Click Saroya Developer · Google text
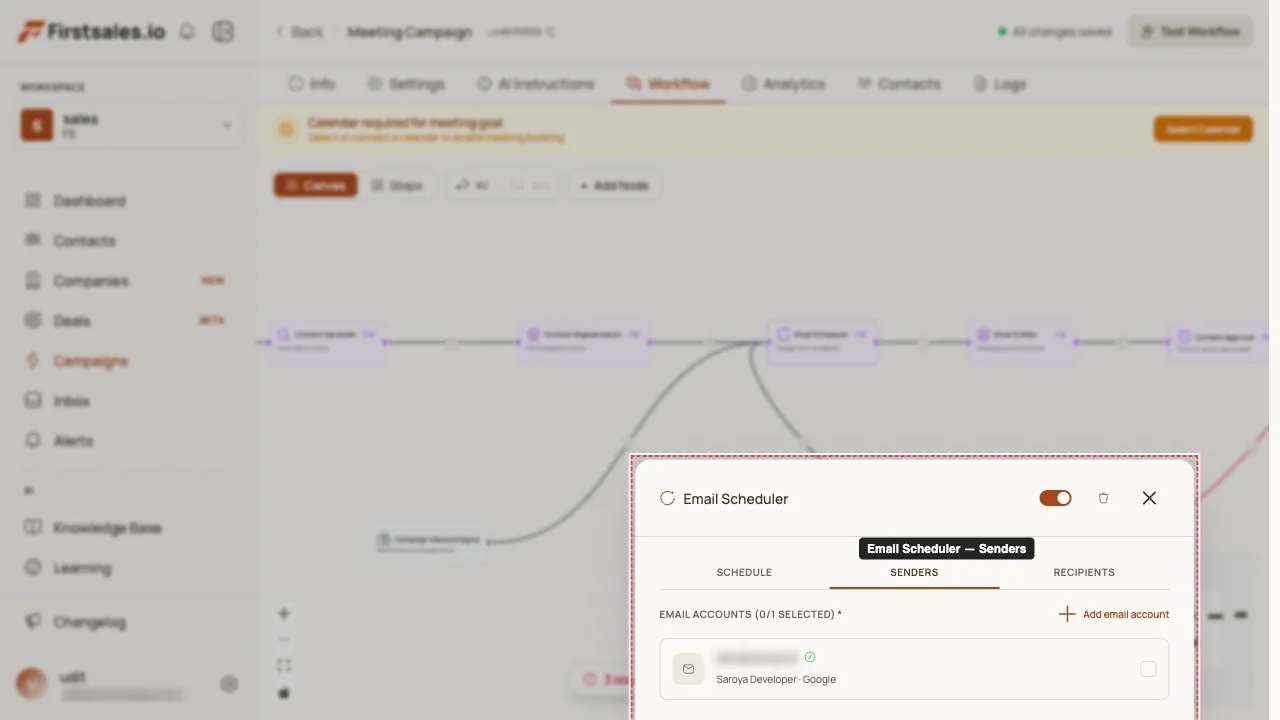The width and height of the screenshot is (1280, 720). coord(776,680)
